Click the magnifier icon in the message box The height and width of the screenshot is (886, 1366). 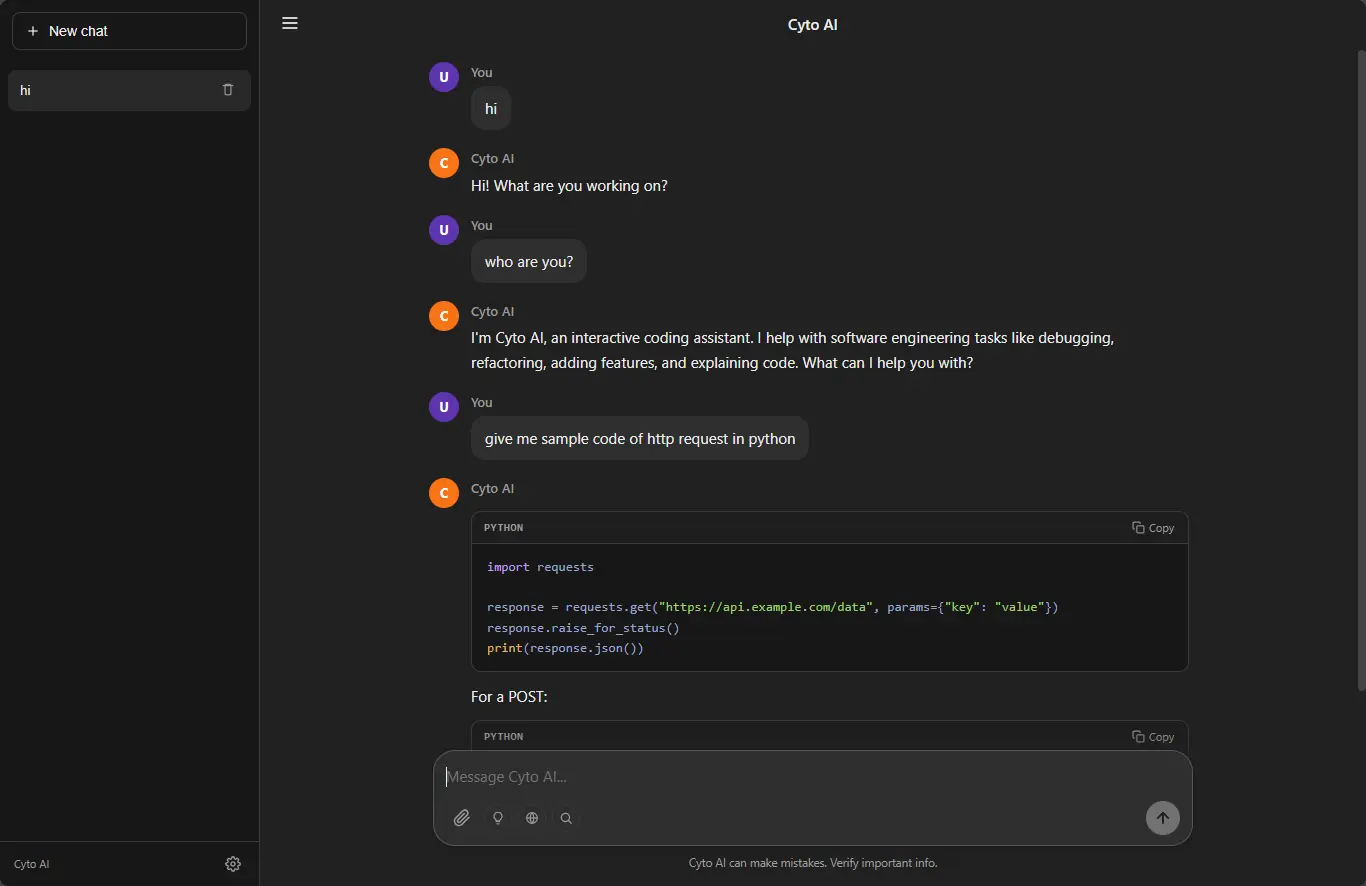tap(566, 818)
